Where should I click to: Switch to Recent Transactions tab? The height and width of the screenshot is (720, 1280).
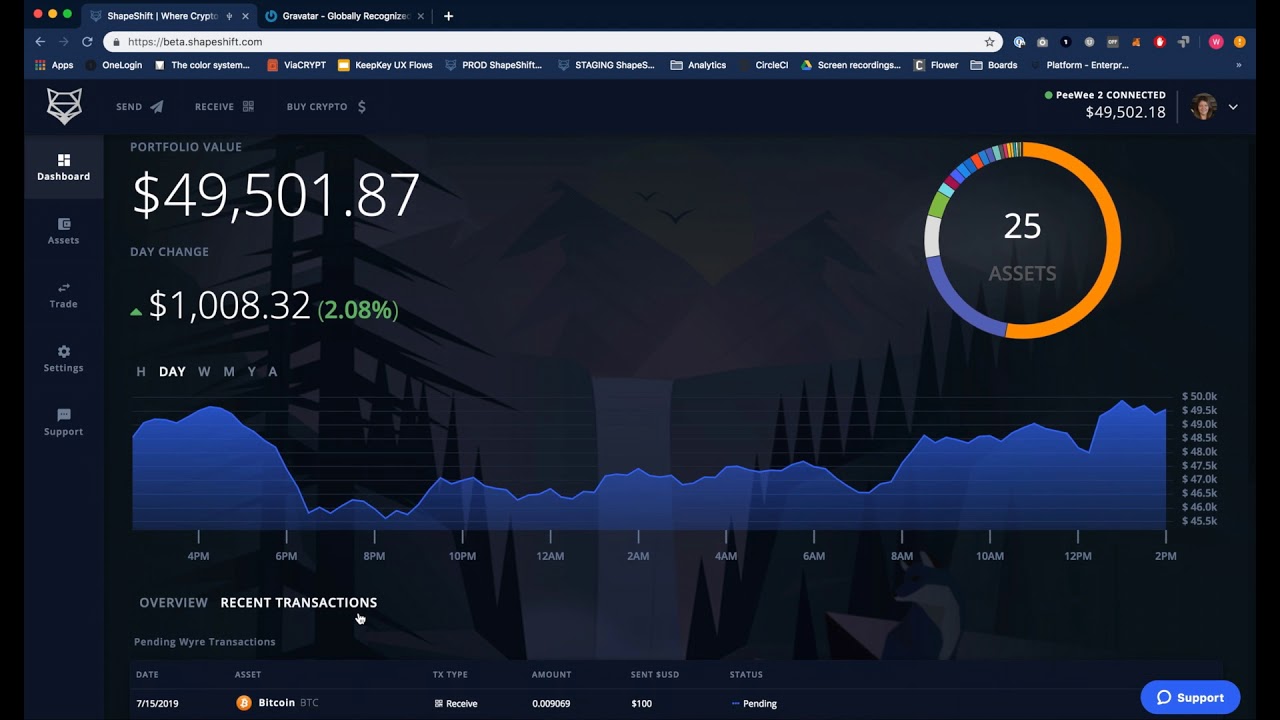(299, 602)
